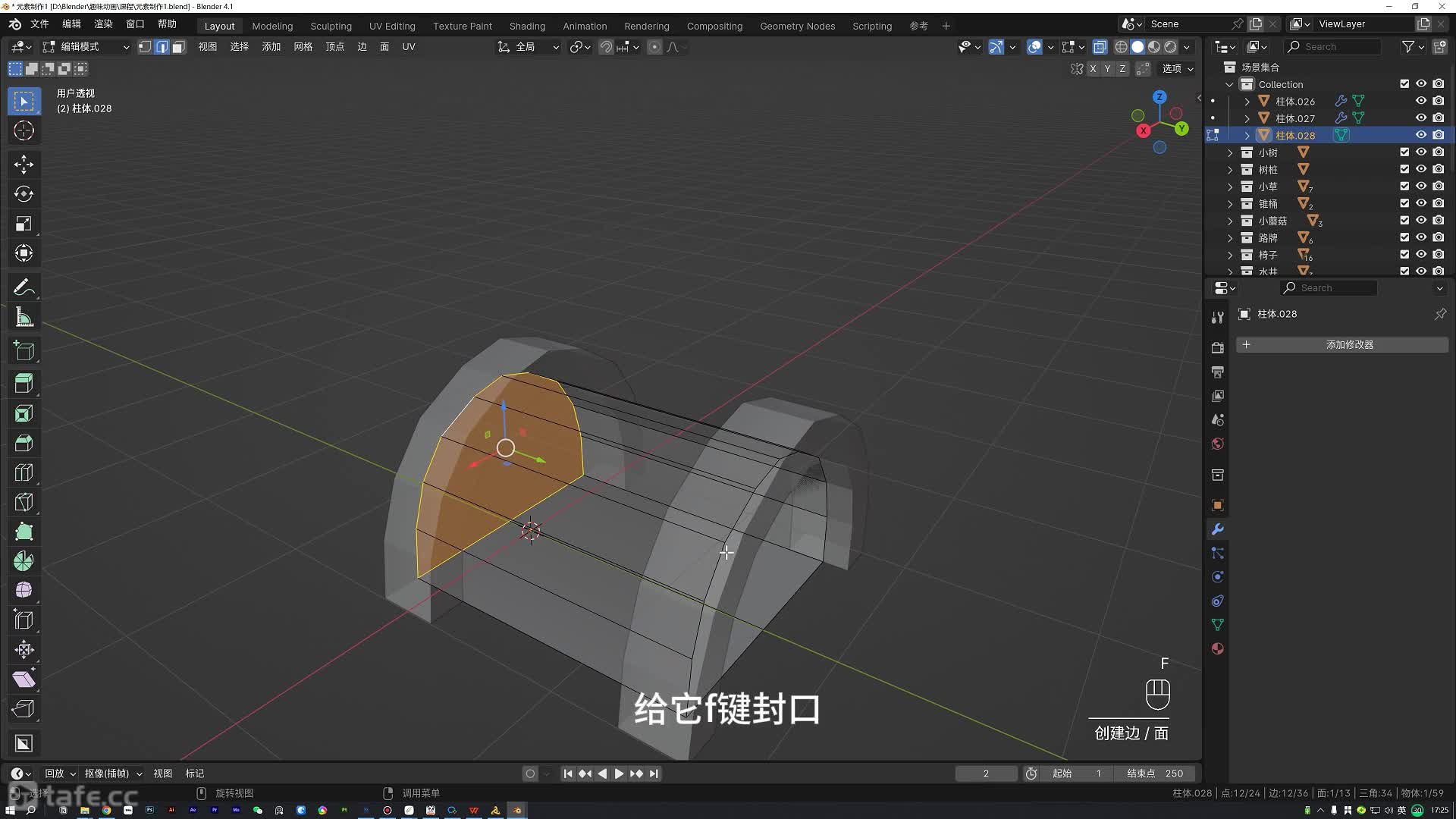
Task: Select the Shear tool
Action: coord(24,679)
